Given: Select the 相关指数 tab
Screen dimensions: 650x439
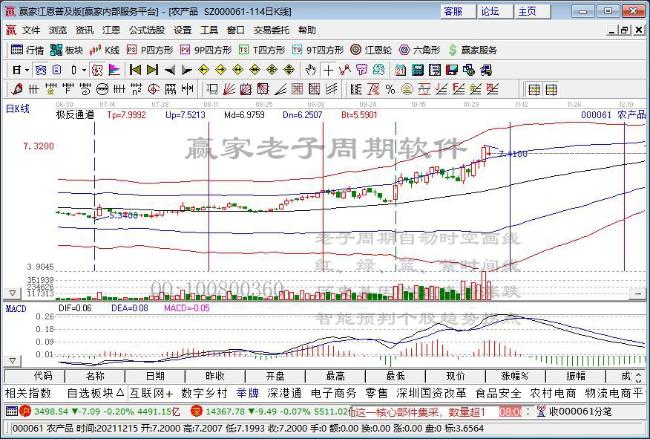Looking at the screenshot, I should 28,393.
